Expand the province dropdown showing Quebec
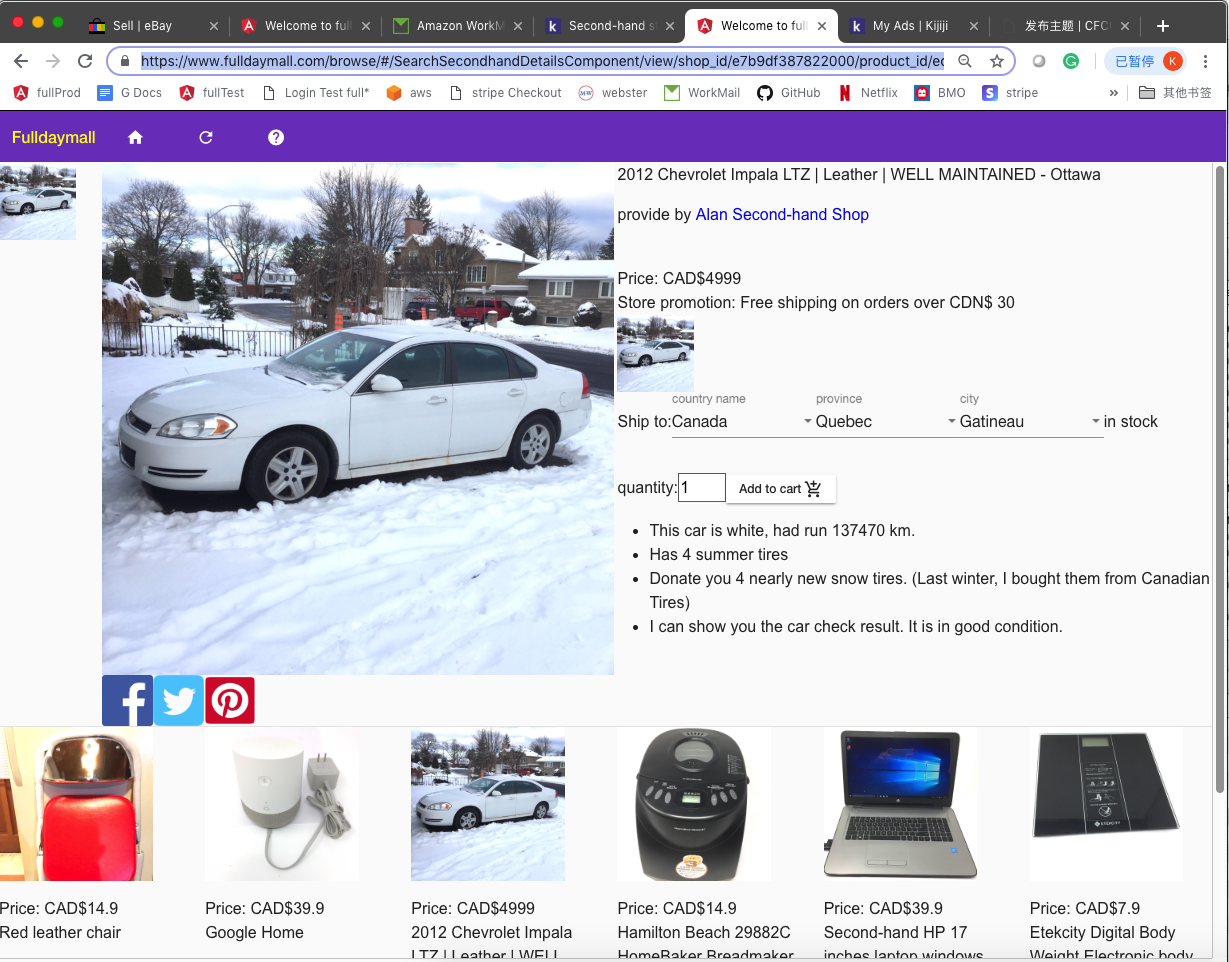 [x=886, y=422]
